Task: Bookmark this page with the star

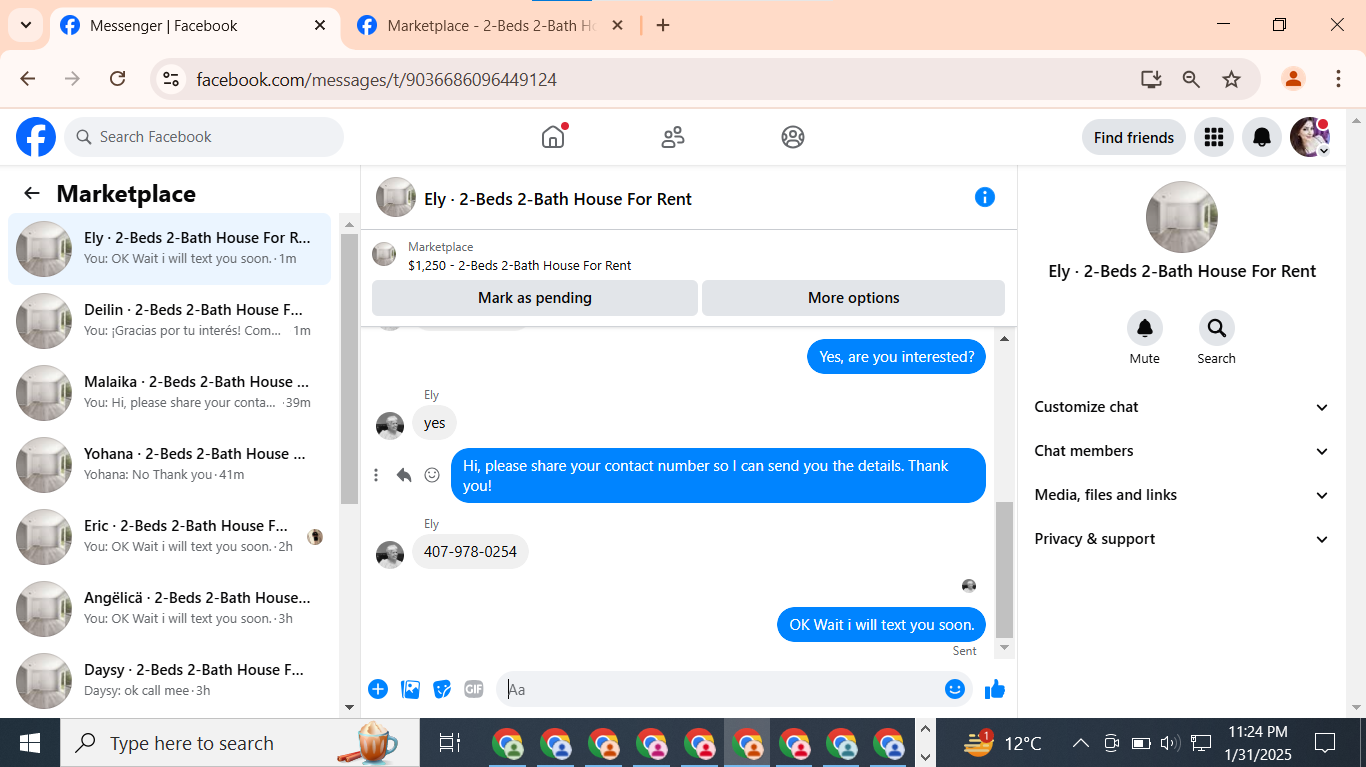Action: (1231, 79)
